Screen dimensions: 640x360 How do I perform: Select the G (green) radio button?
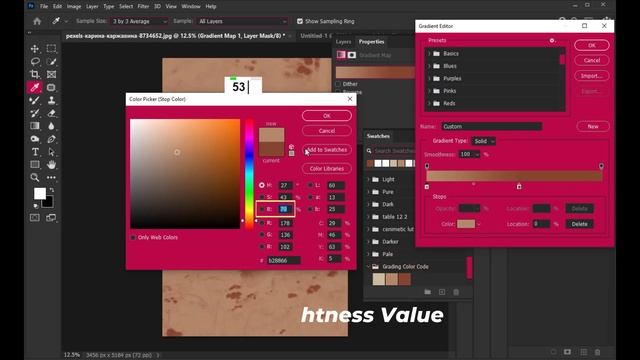coord(262,235)
